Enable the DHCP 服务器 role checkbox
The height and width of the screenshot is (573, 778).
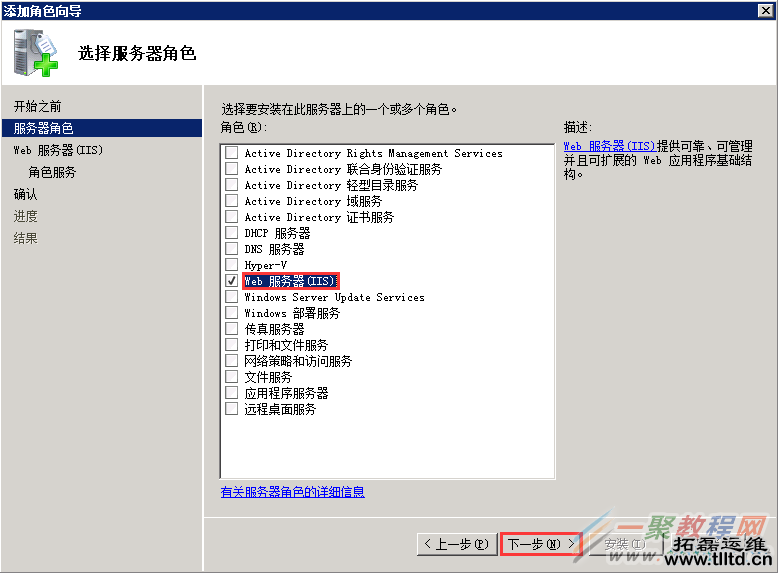232,233
